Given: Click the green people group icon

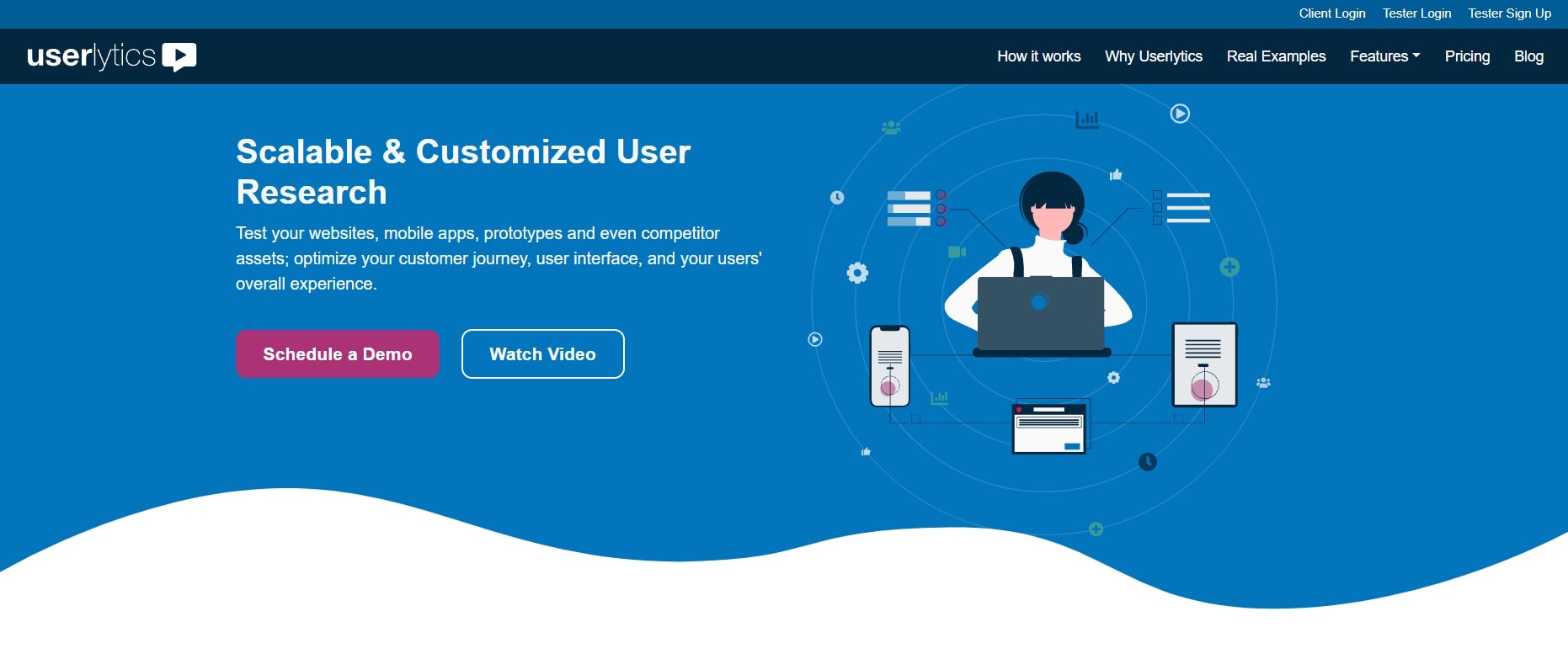Looking at the screenshot, I should coord(891,128).
